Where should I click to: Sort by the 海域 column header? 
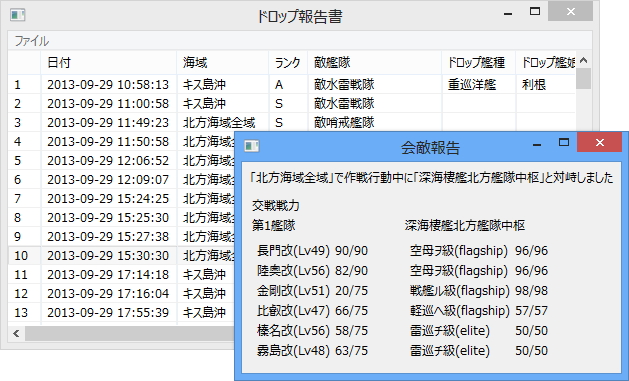223,63
